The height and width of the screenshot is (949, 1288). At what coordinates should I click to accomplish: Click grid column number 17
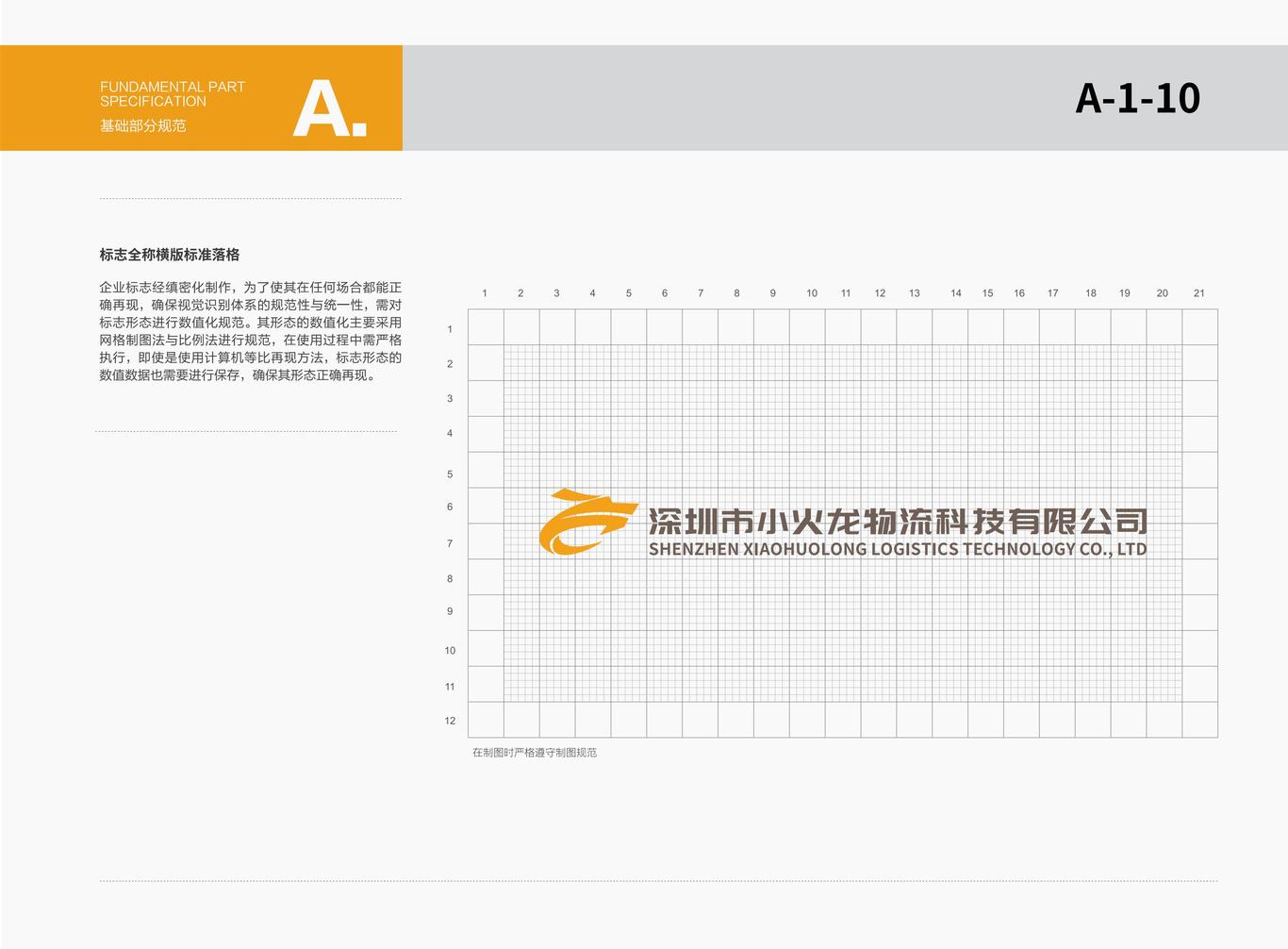click(x=1053, y=293)
